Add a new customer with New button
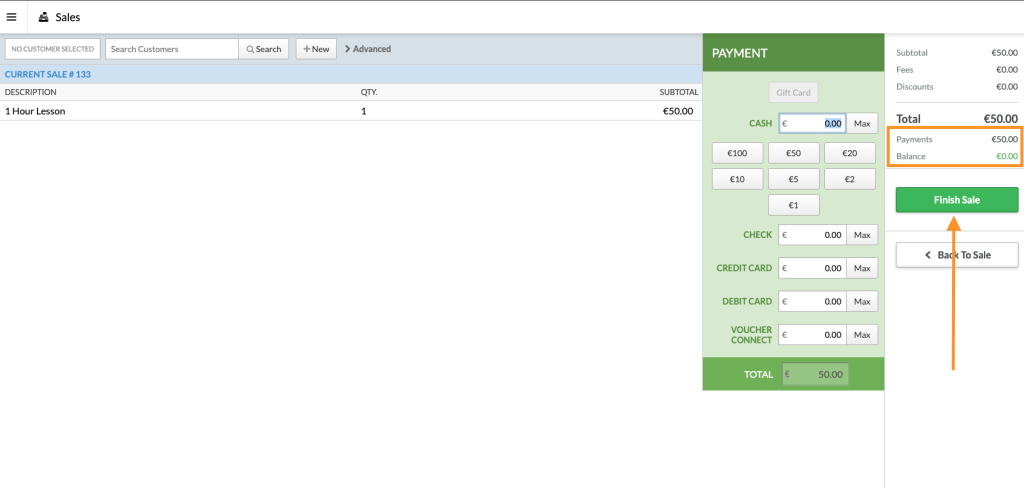The width and height of the screenshot is (1024, 488). pyautogui.click(x=316, y=49)
